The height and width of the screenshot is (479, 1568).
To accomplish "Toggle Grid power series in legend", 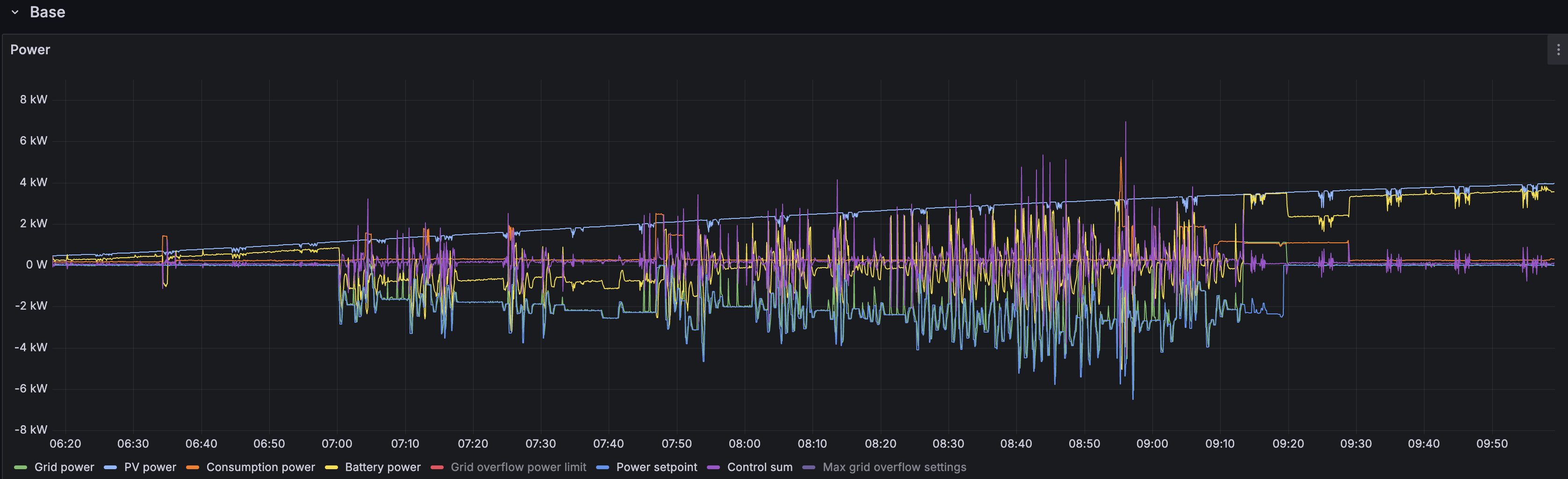I will 65,467.
